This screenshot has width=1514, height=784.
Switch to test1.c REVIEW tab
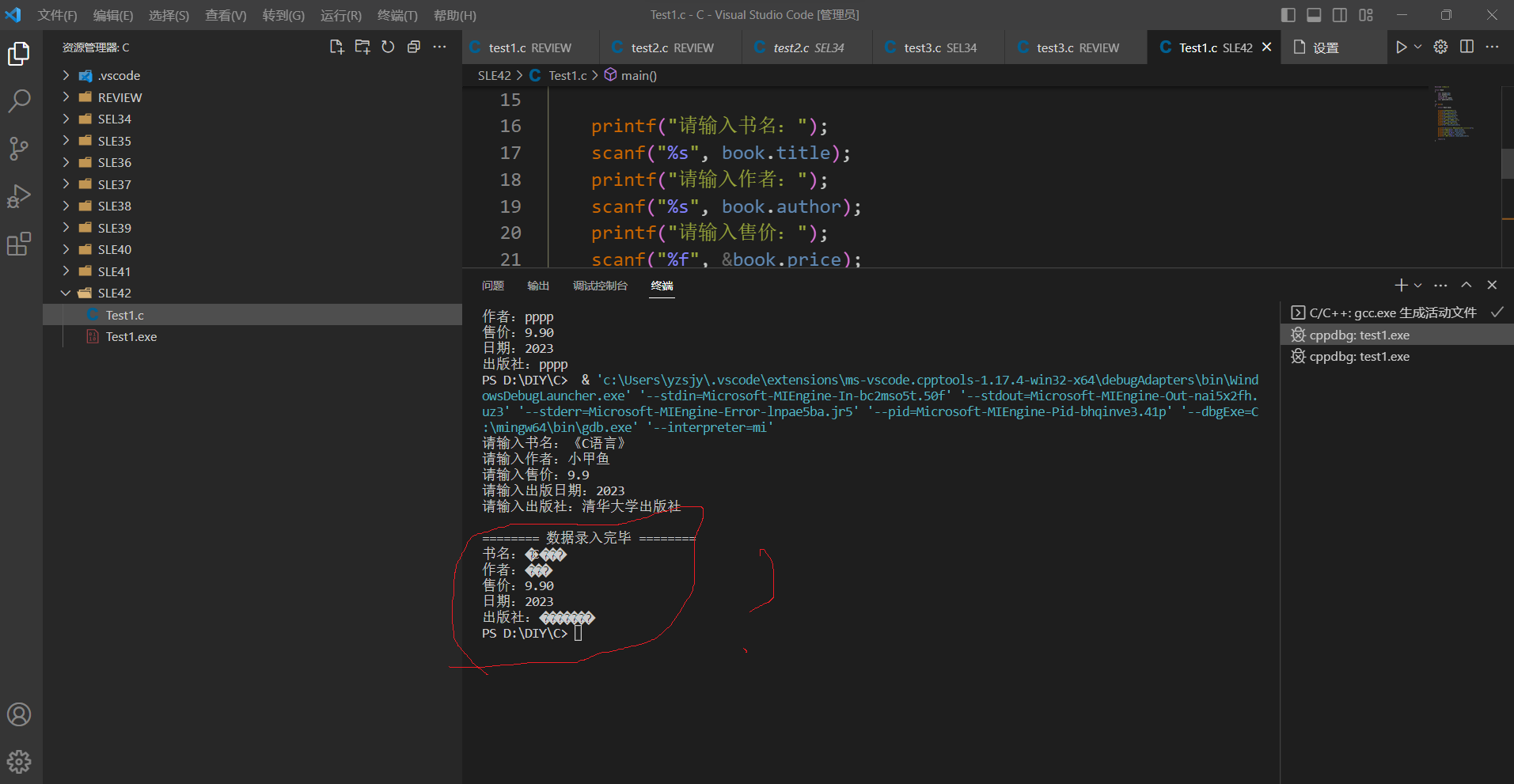point(529,47)
